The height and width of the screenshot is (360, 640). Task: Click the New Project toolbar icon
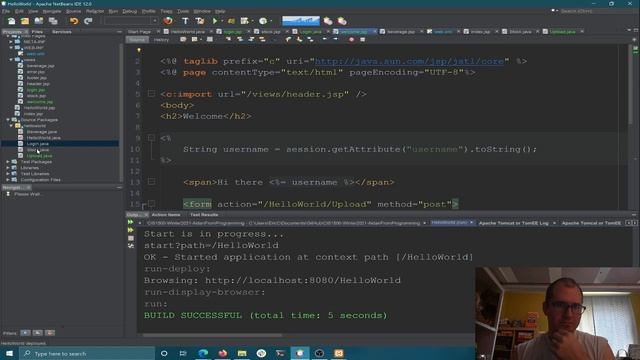click(x=25, y=21)
